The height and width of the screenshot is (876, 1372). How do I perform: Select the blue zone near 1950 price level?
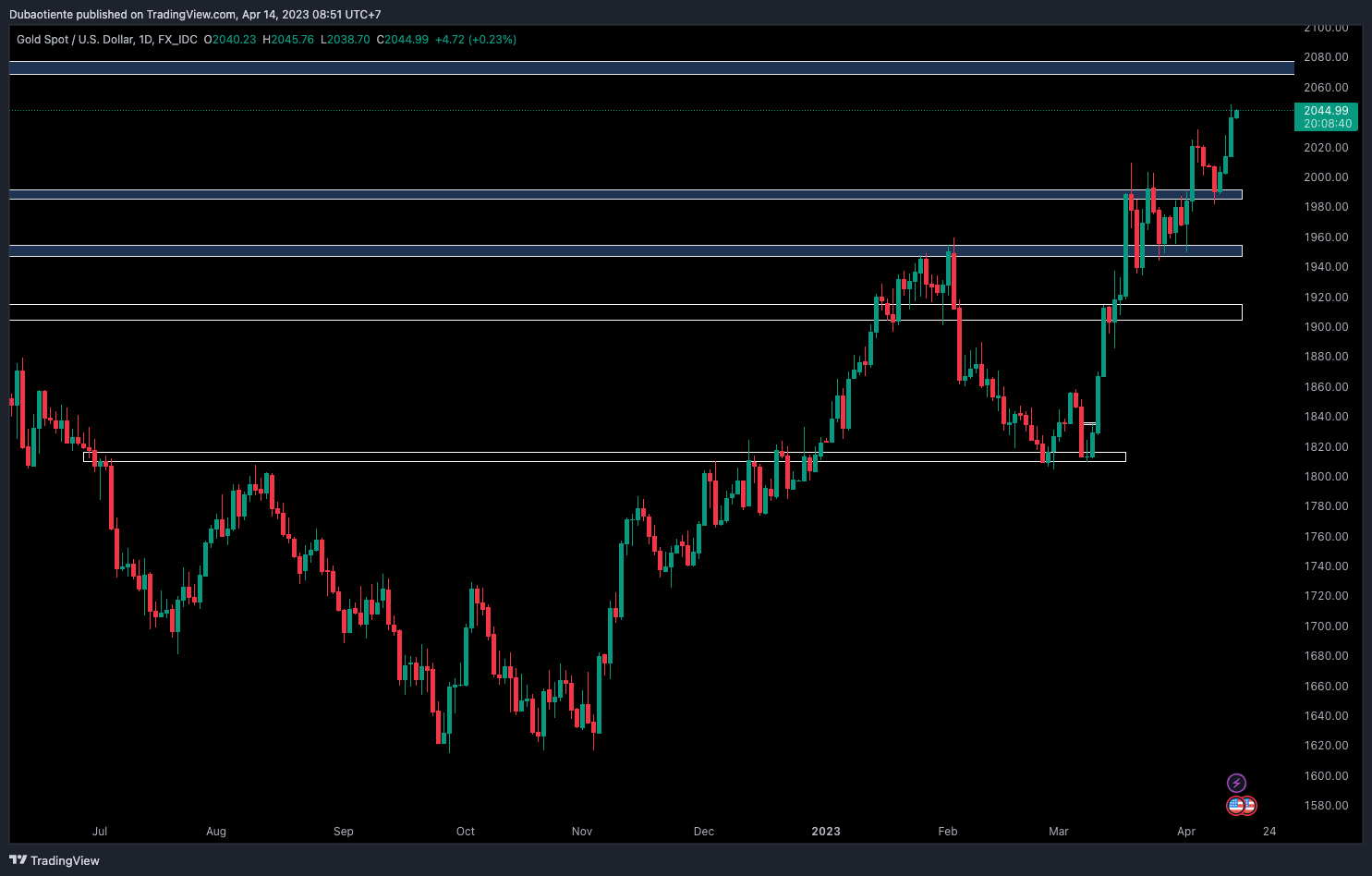coord(625,250)
